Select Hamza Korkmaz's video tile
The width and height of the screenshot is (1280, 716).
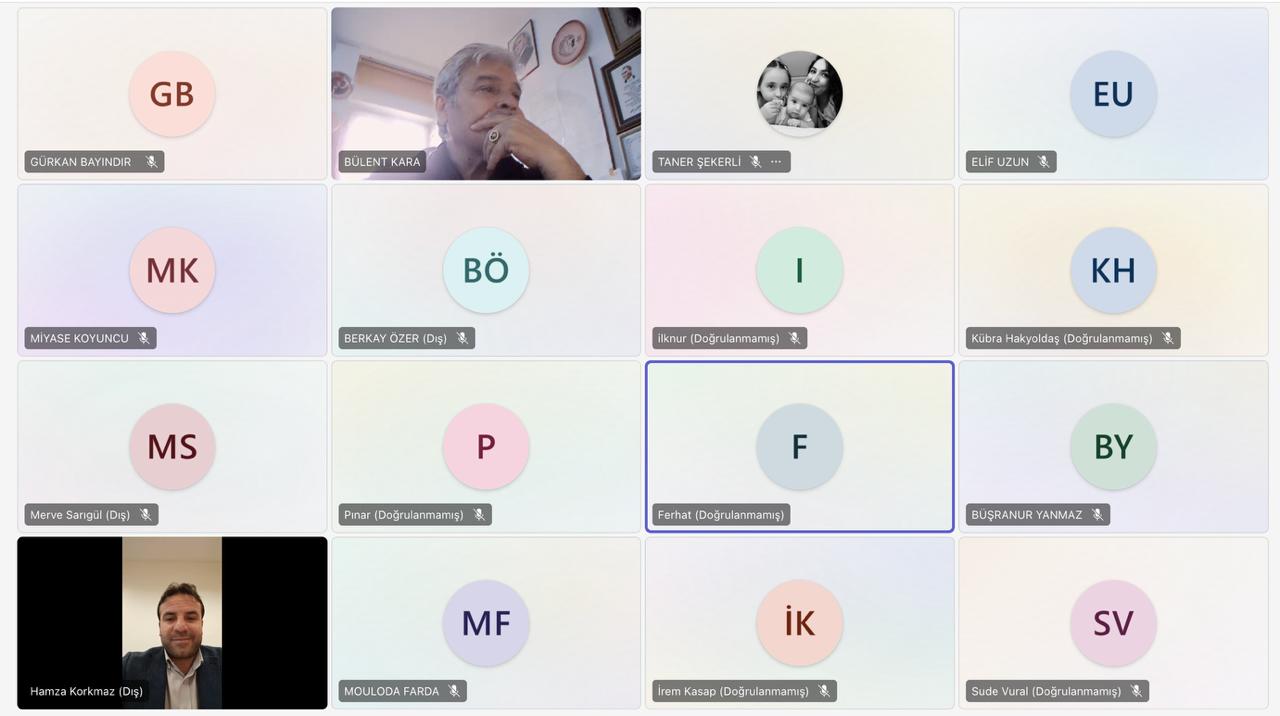click(x=172, y=623)
